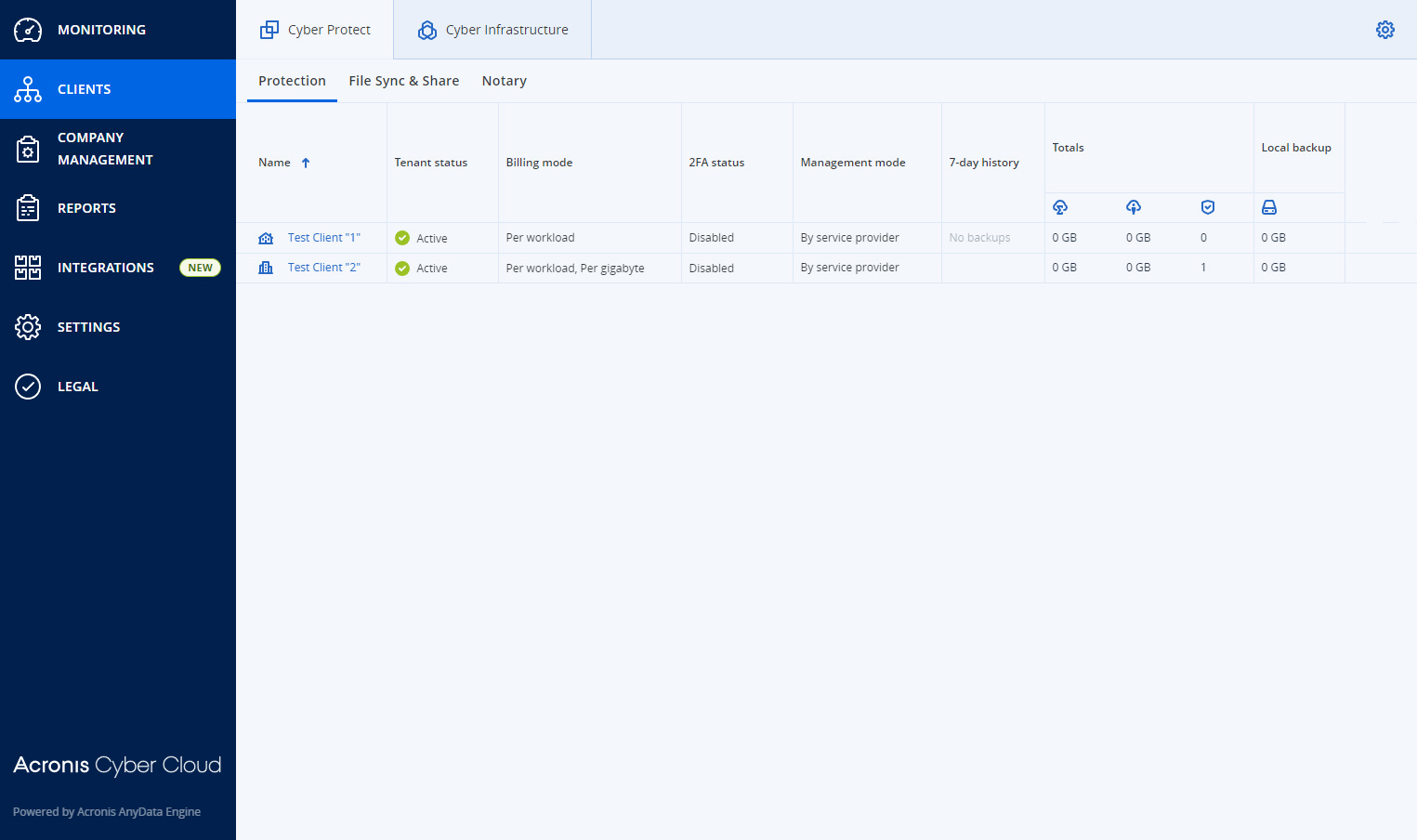The image size is (1417, 840).
Task: Sort by the Name column arrow
Action: coord(306,163)
